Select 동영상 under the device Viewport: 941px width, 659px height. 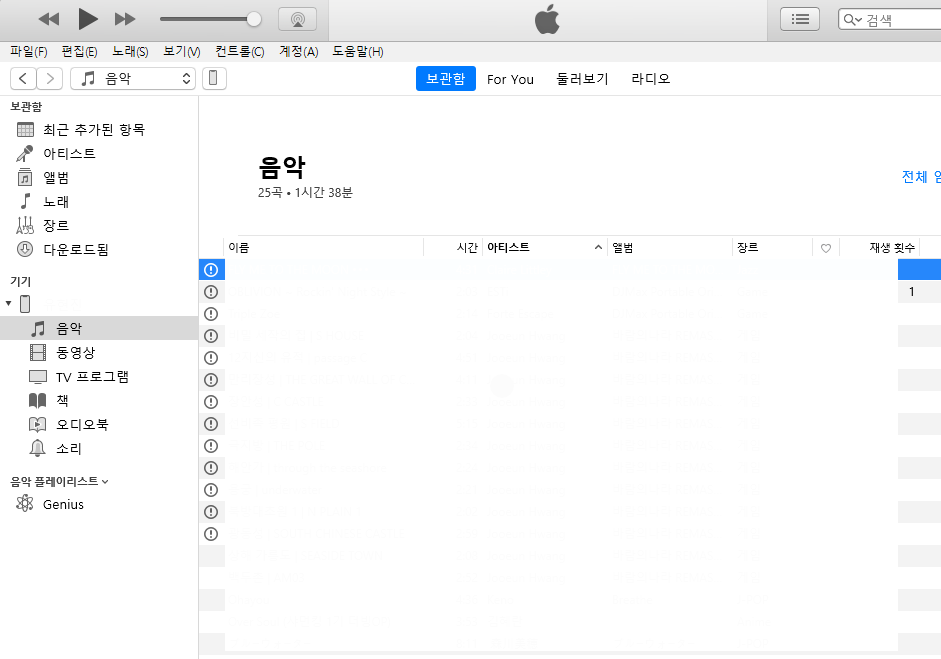pos(76,353)
